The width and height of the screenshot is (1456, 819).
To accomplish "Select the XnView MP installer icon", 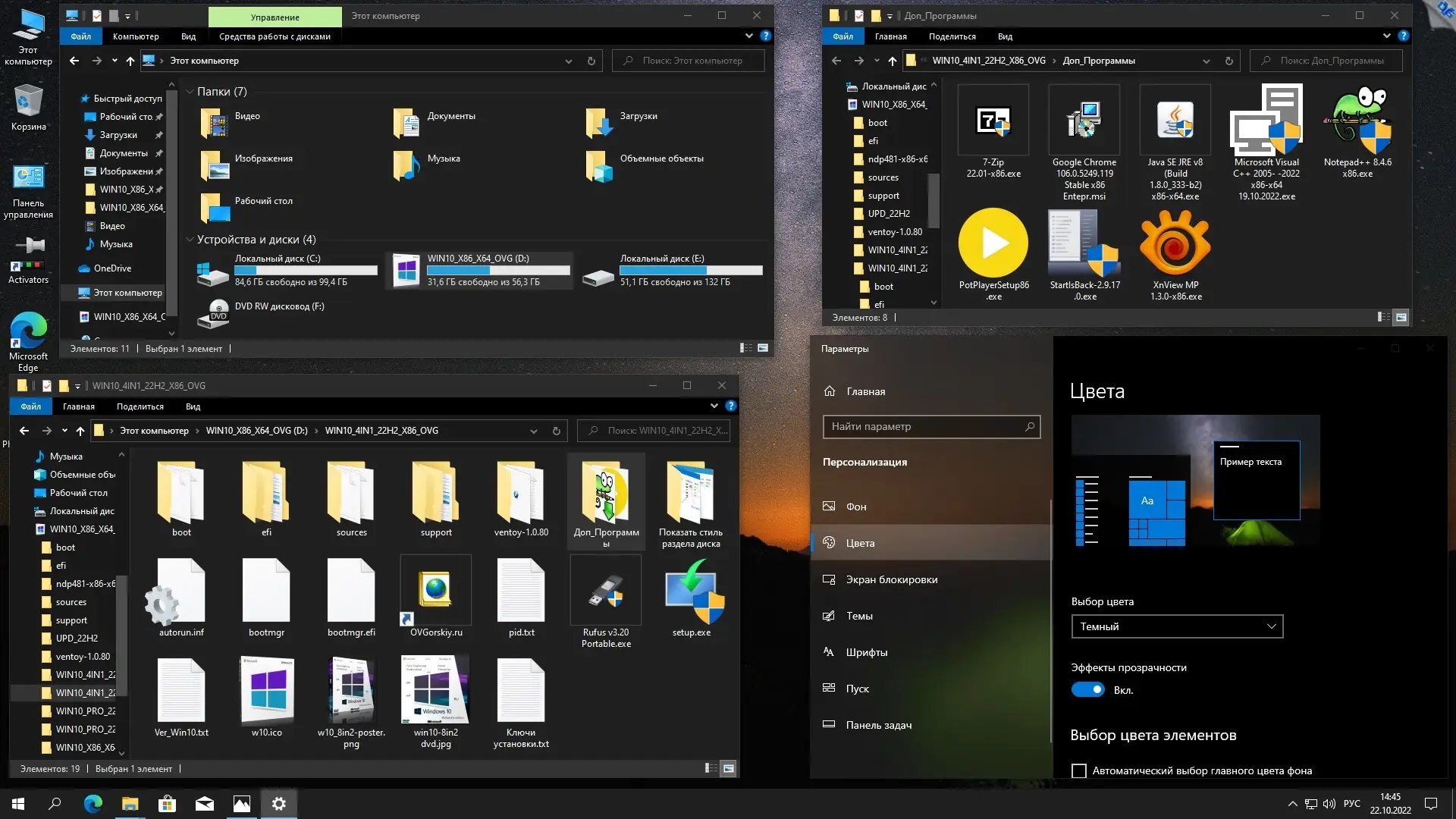I will [x=1175, y=244].
